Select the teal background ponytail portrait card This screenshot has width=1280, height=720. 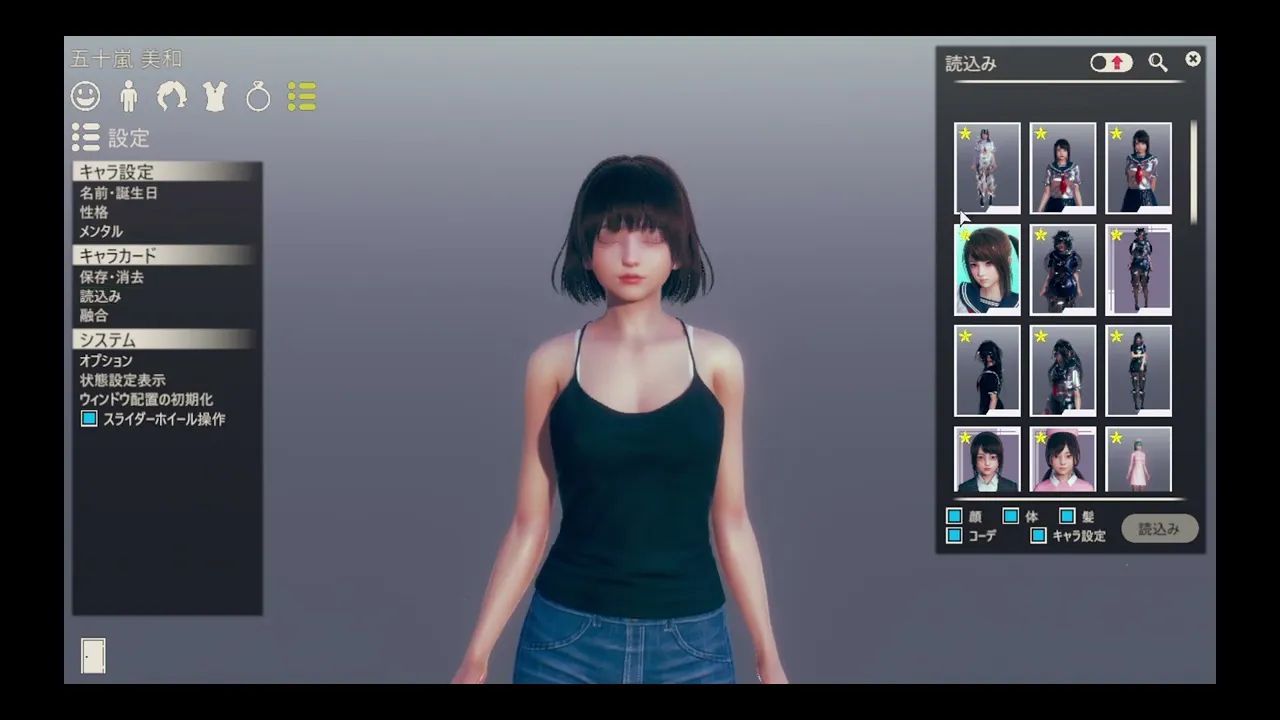987,270
